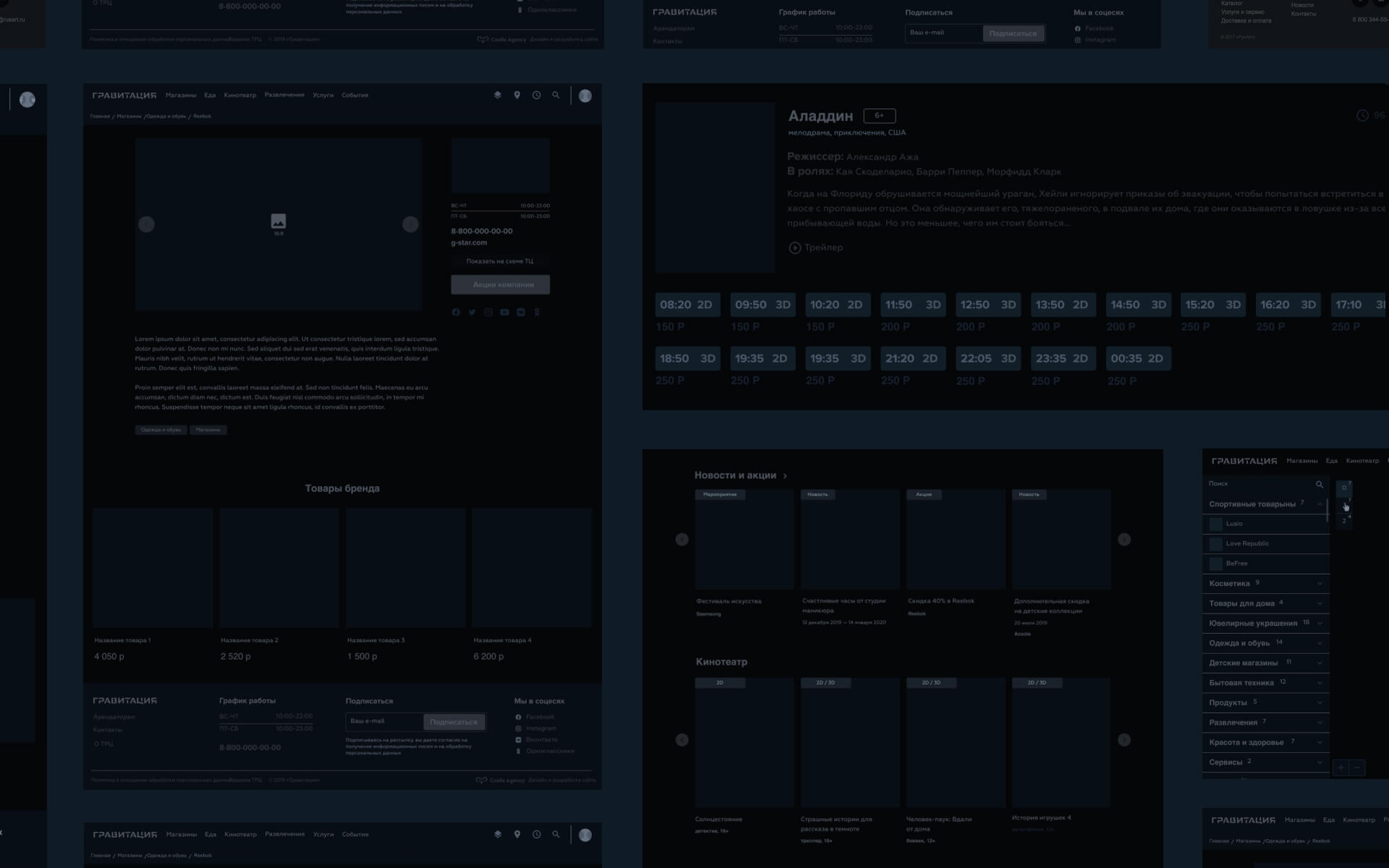Screen dimensions: 1389x868
Task: Click the Twitter icon under Акции компании
Action: [472, 312]
